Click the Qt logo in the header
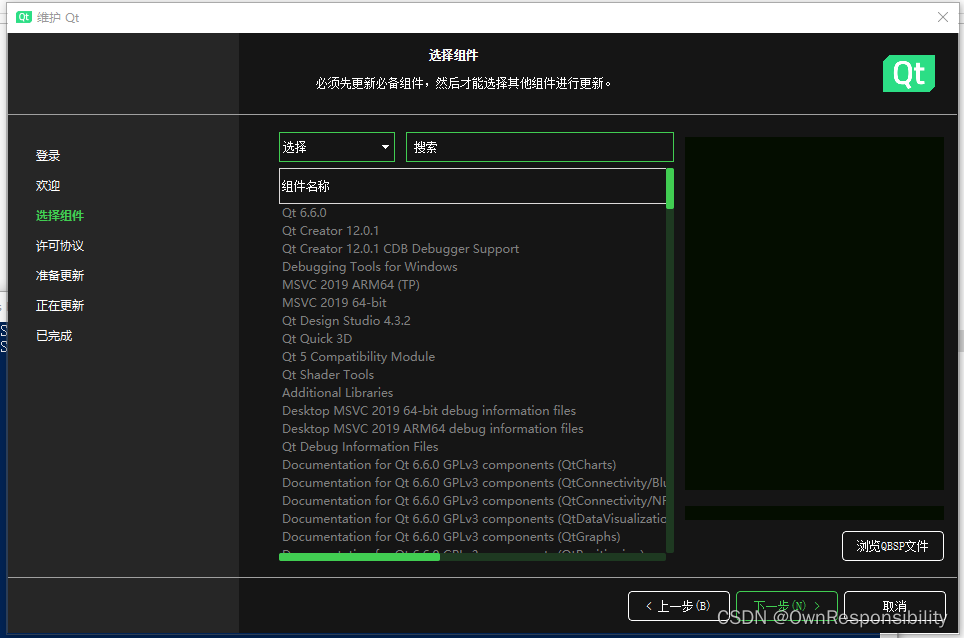The image size is (964, 638). click(909, 74)
